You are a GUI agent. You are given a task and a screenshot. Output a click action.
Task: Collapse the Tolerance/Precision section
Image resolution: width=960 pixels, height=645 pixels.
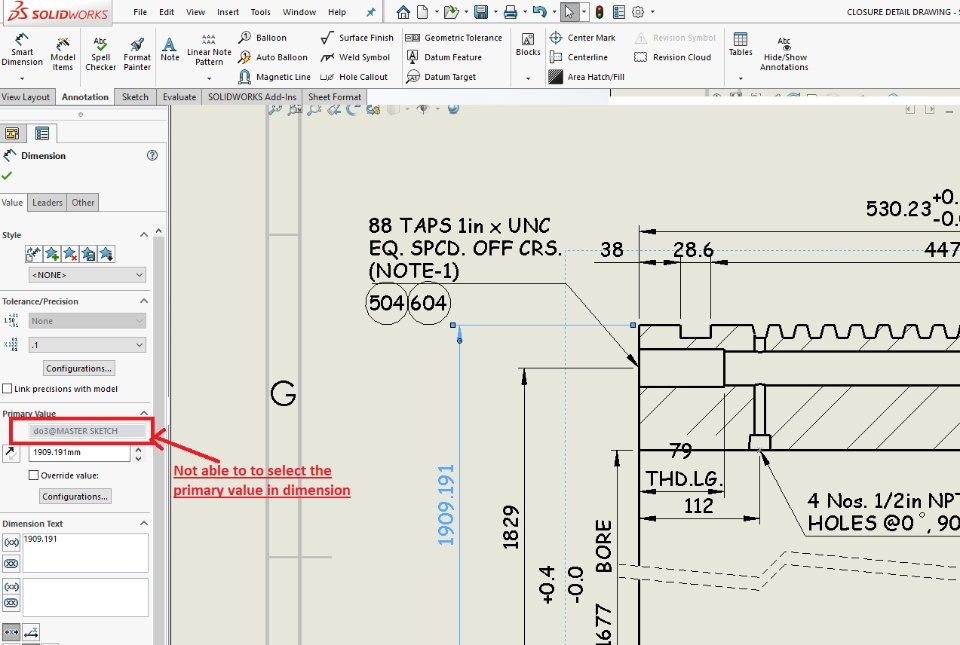pyautogui.click(x=143, y=301)
